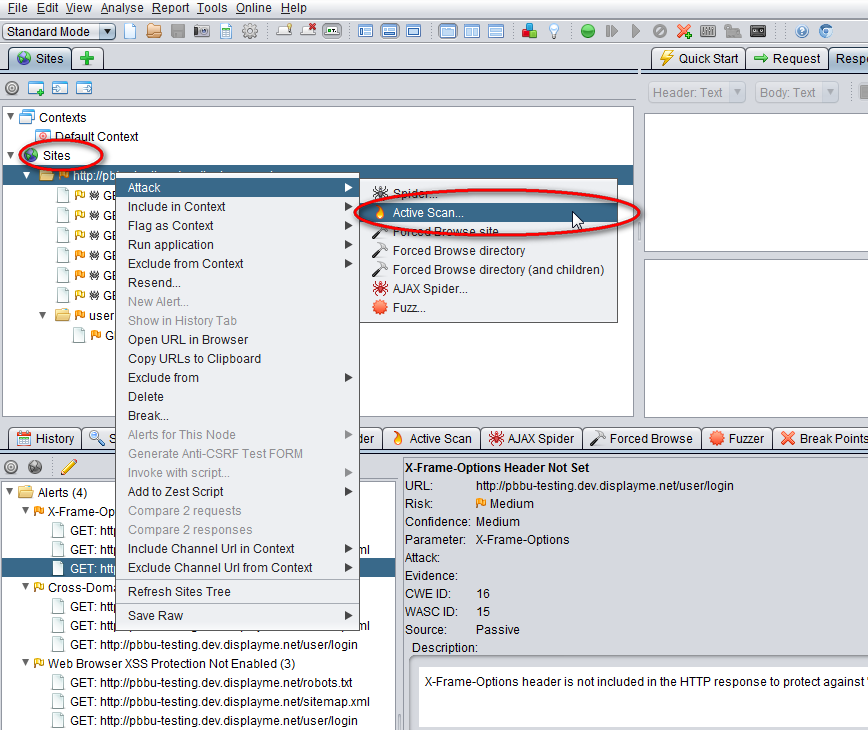The width and height of the screenshot is (868, 730).
Task: Click the green break toggle circle
Action: point(588,31)
